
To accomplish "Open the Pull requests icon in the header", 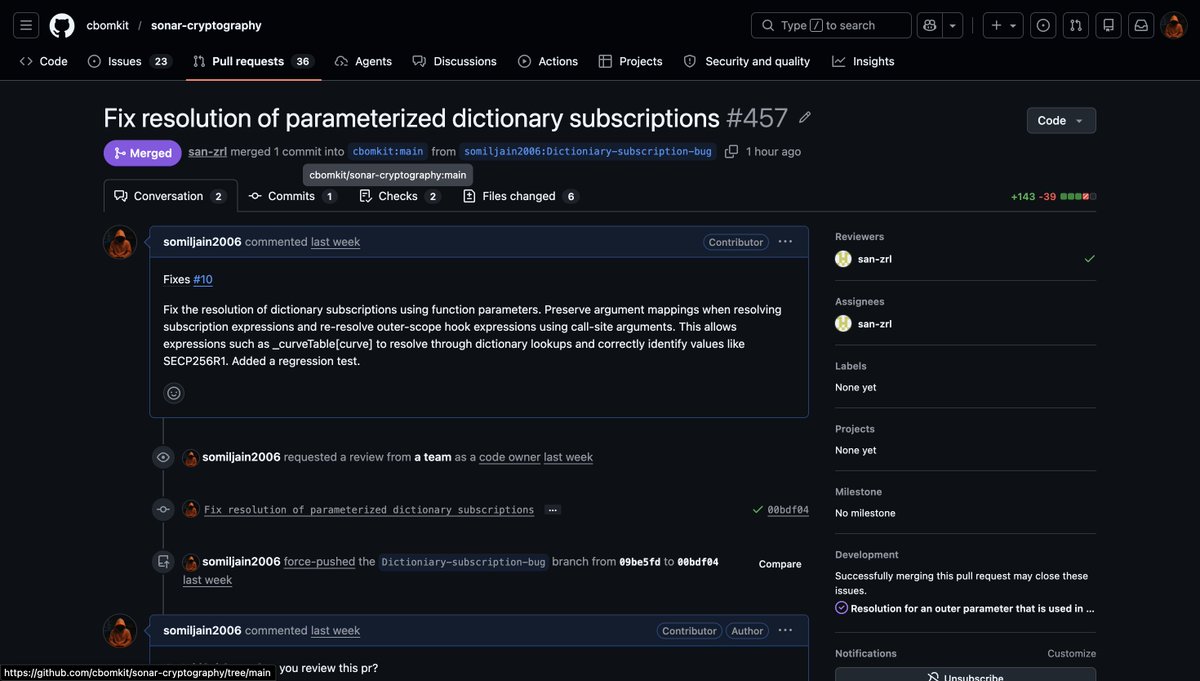I will (1076, 25).
